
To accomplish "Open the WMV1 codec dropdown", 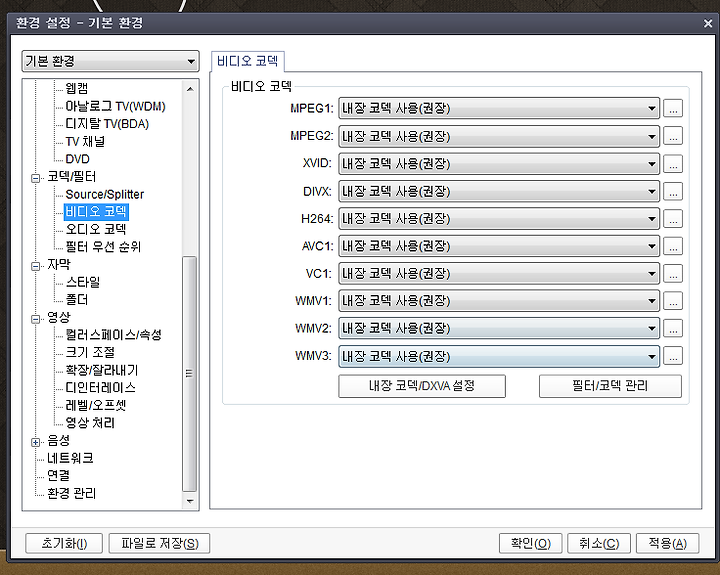I will (x=499, y=301).
